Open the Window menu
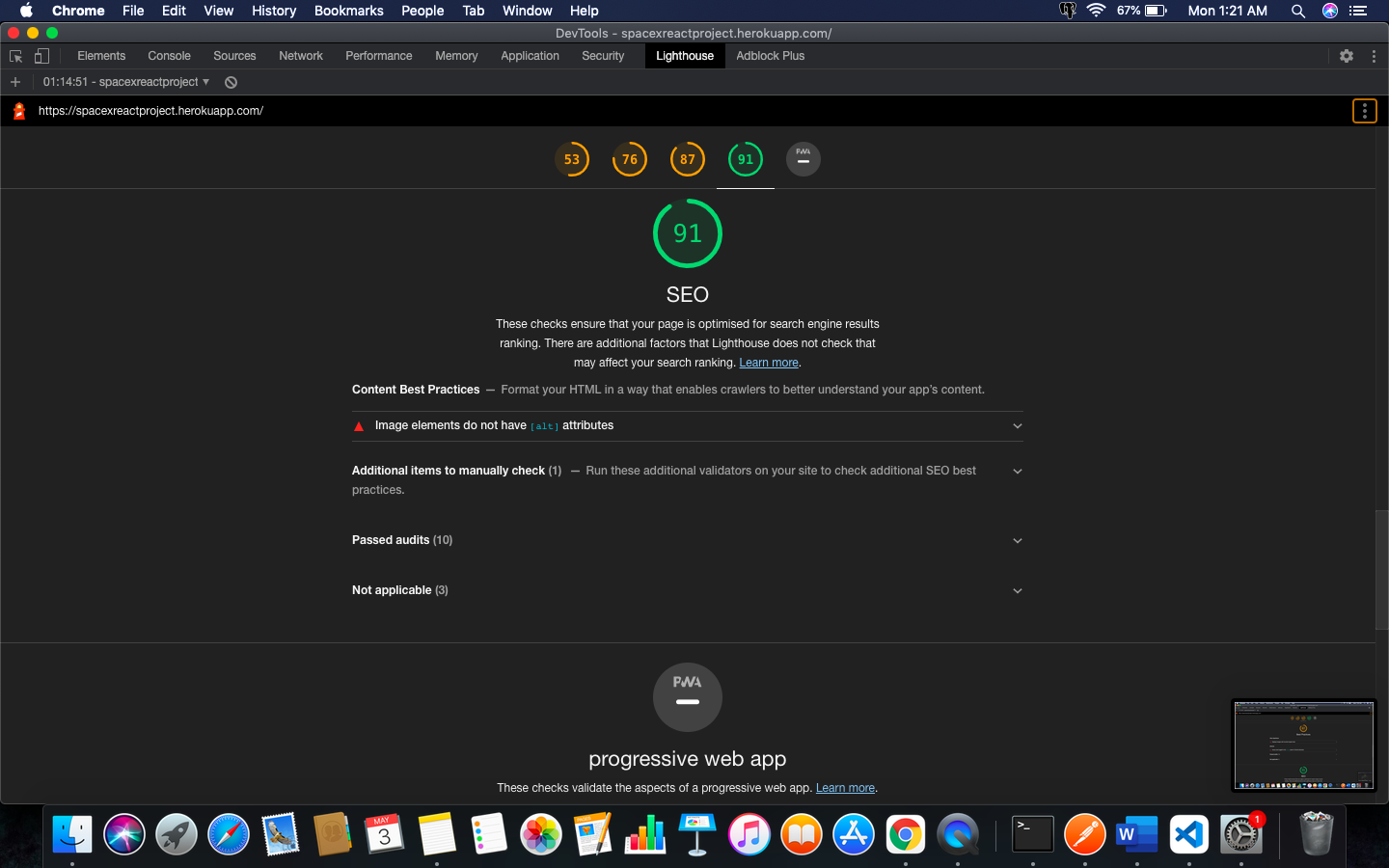 point(527,11)
